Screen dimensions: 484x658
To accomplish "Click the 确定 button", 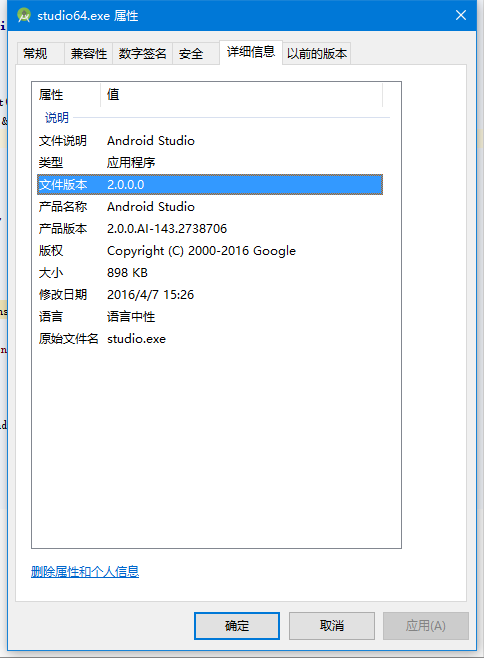I will pyautogui.click(x=237, y=626).
